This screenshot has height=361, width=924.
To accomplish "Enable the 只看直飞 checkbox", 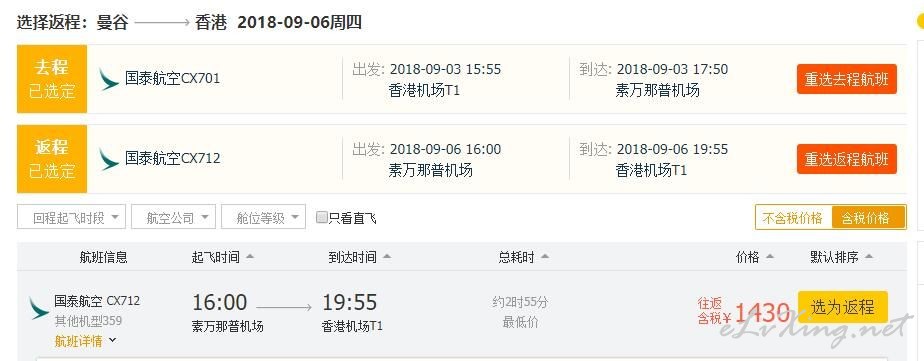I will [x=322, y=217].
